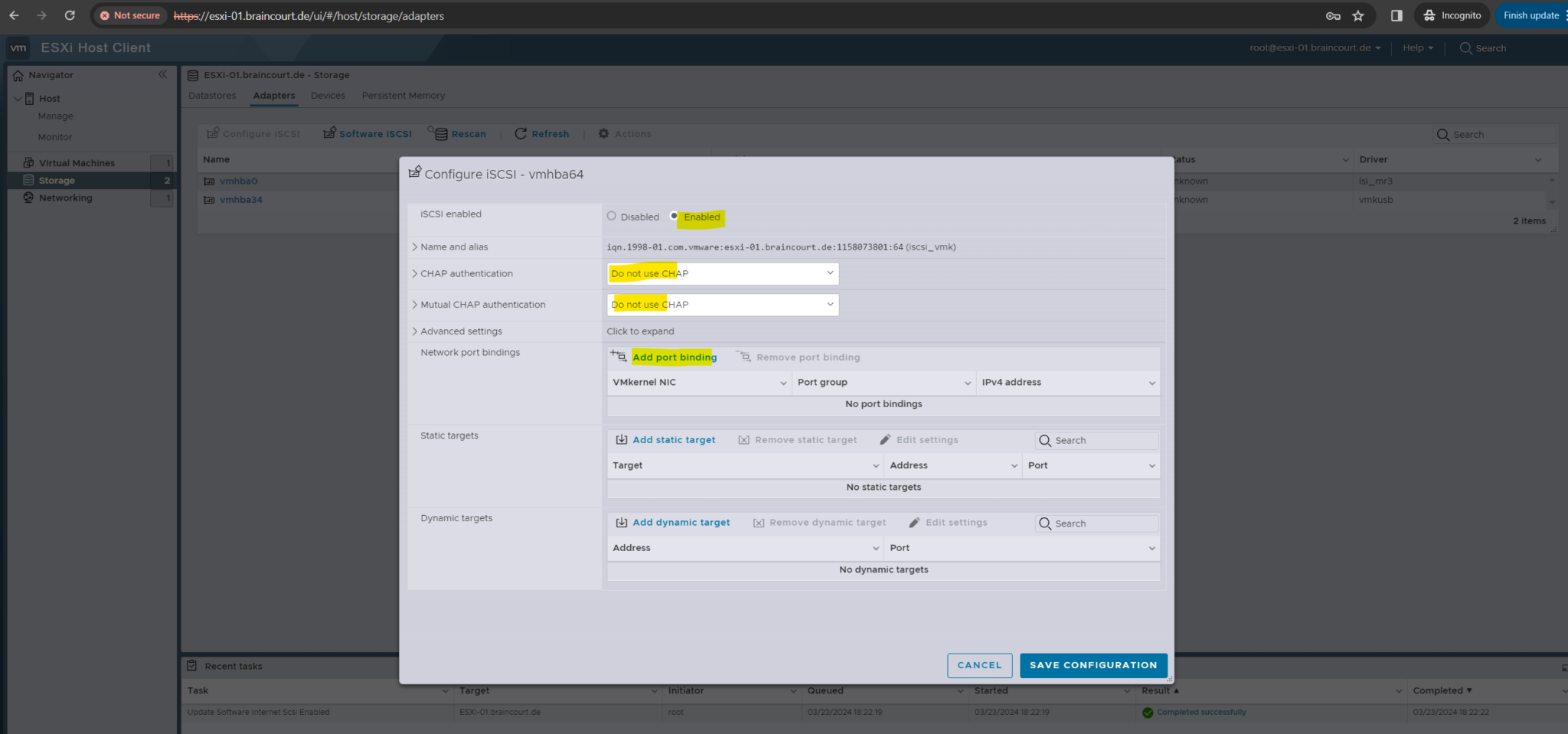Switch to the Adapters tab

(274, 96)
